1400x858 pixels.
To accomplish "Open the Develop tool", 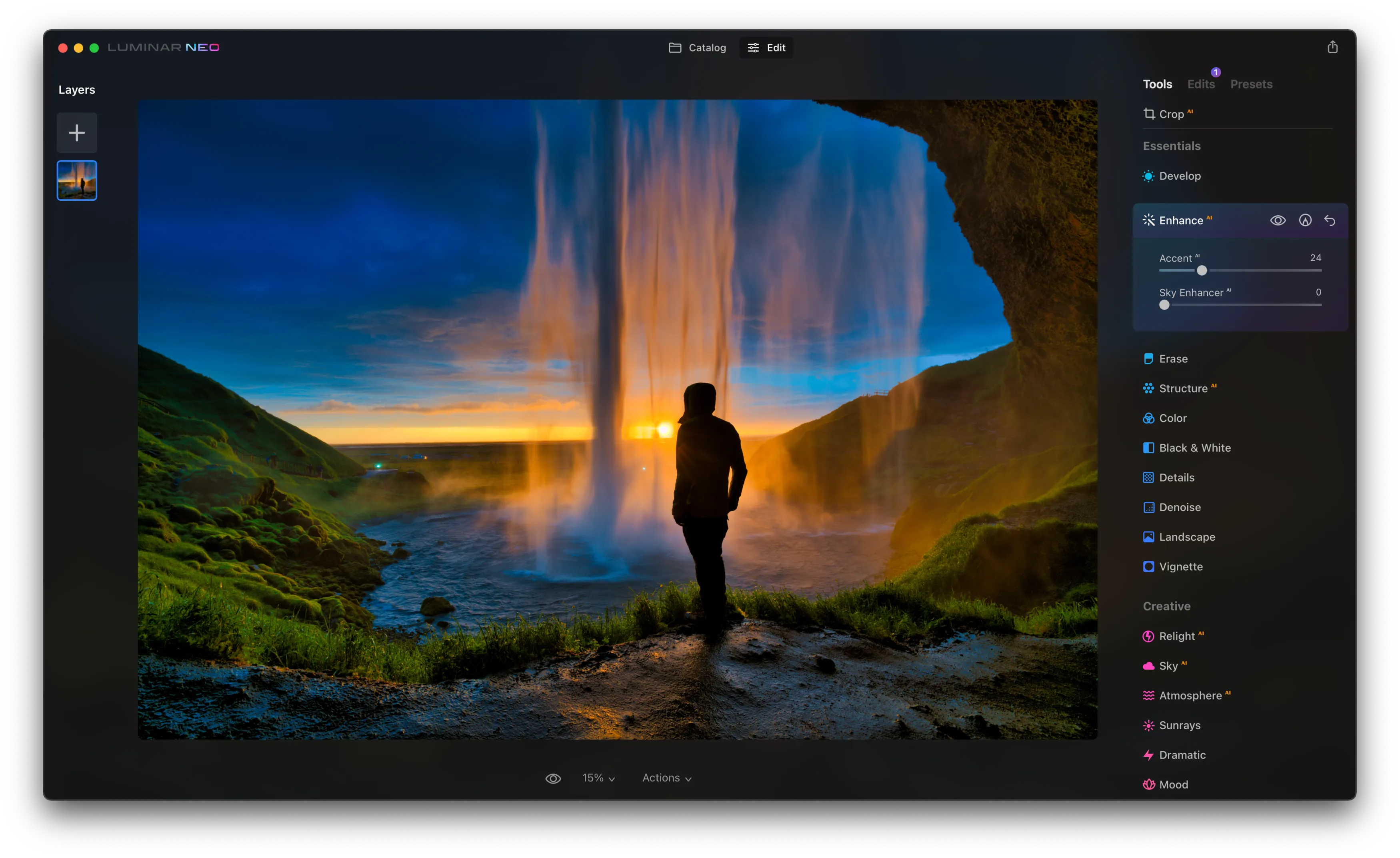I will point(1180,176).
